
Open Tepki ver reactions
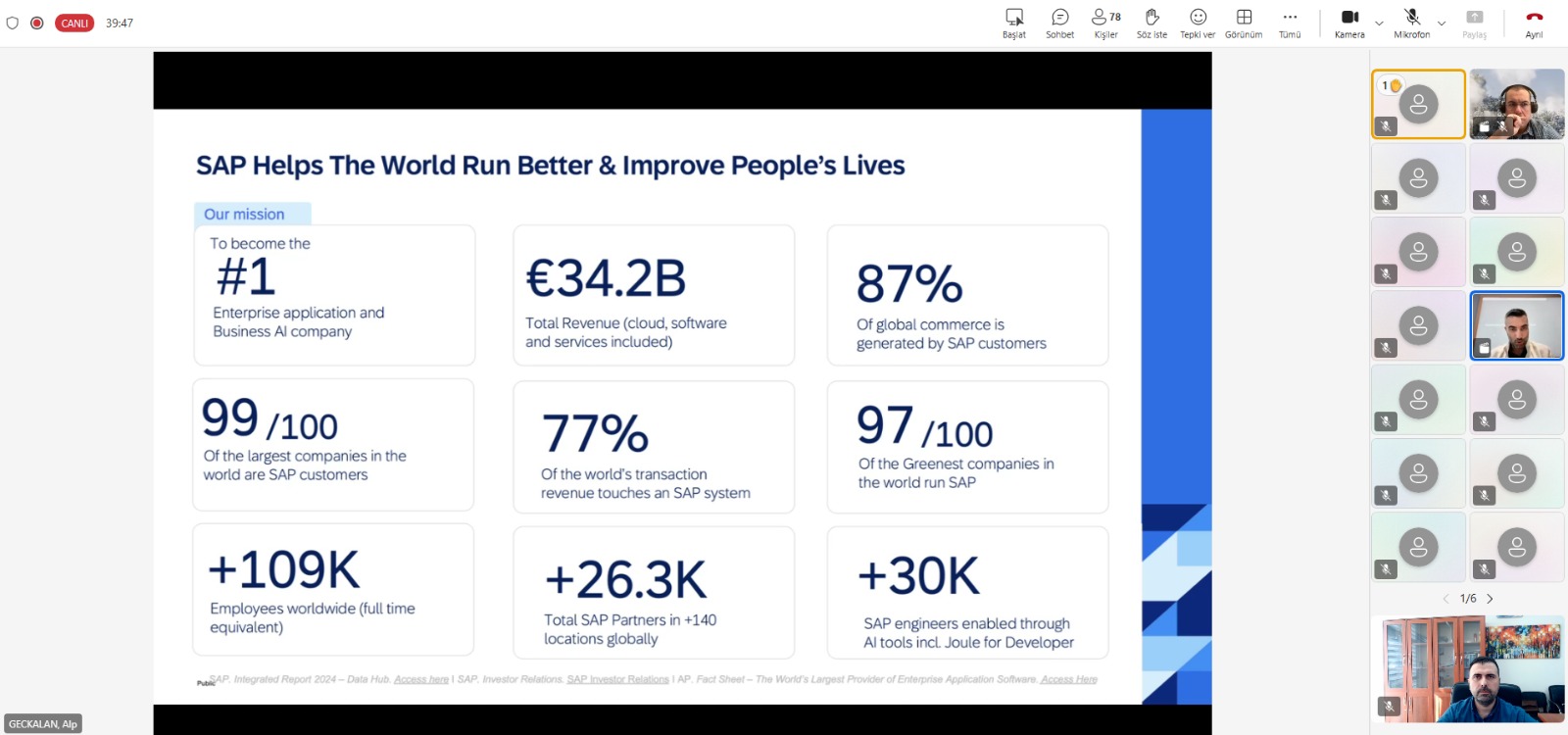point(1198,24)
